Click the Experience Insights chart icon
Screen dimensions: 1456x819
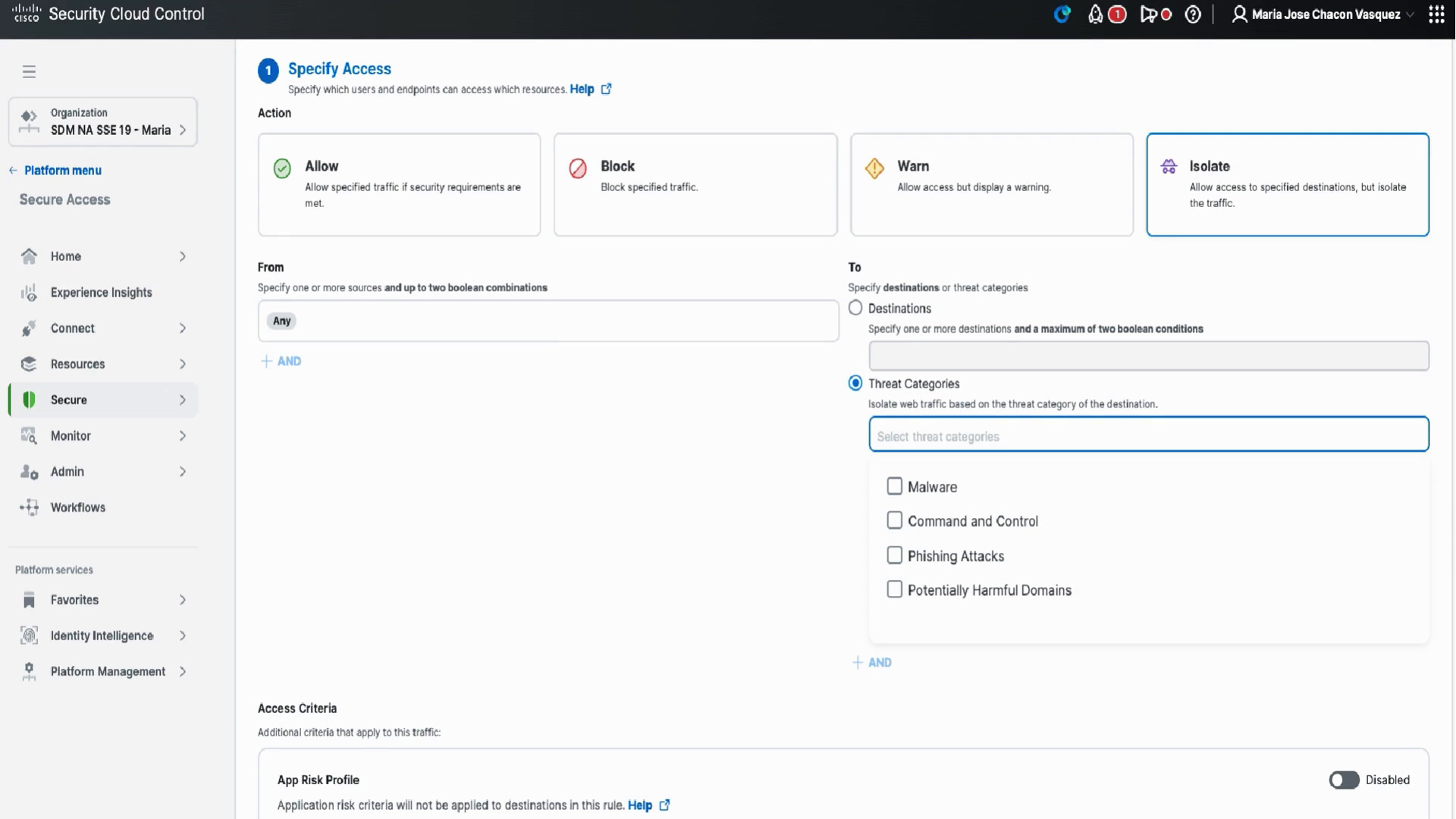point(29,293)
